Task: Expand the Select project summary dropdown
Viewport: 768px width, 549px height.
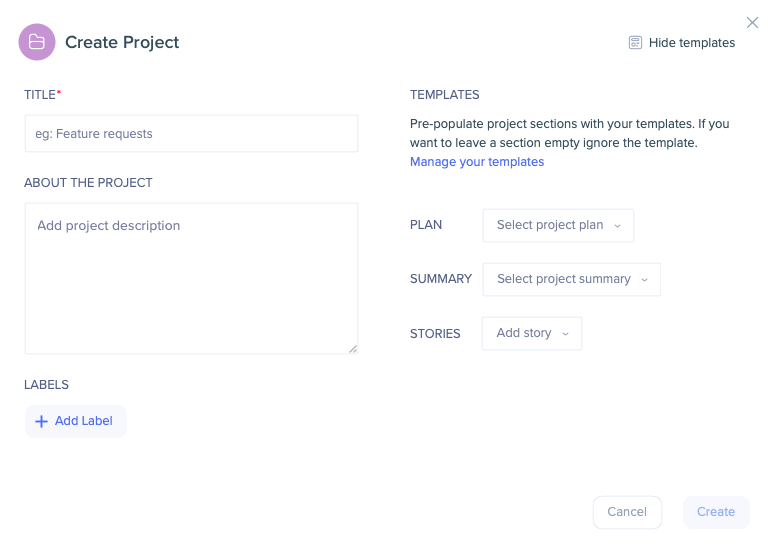Action: coord(572,279)
